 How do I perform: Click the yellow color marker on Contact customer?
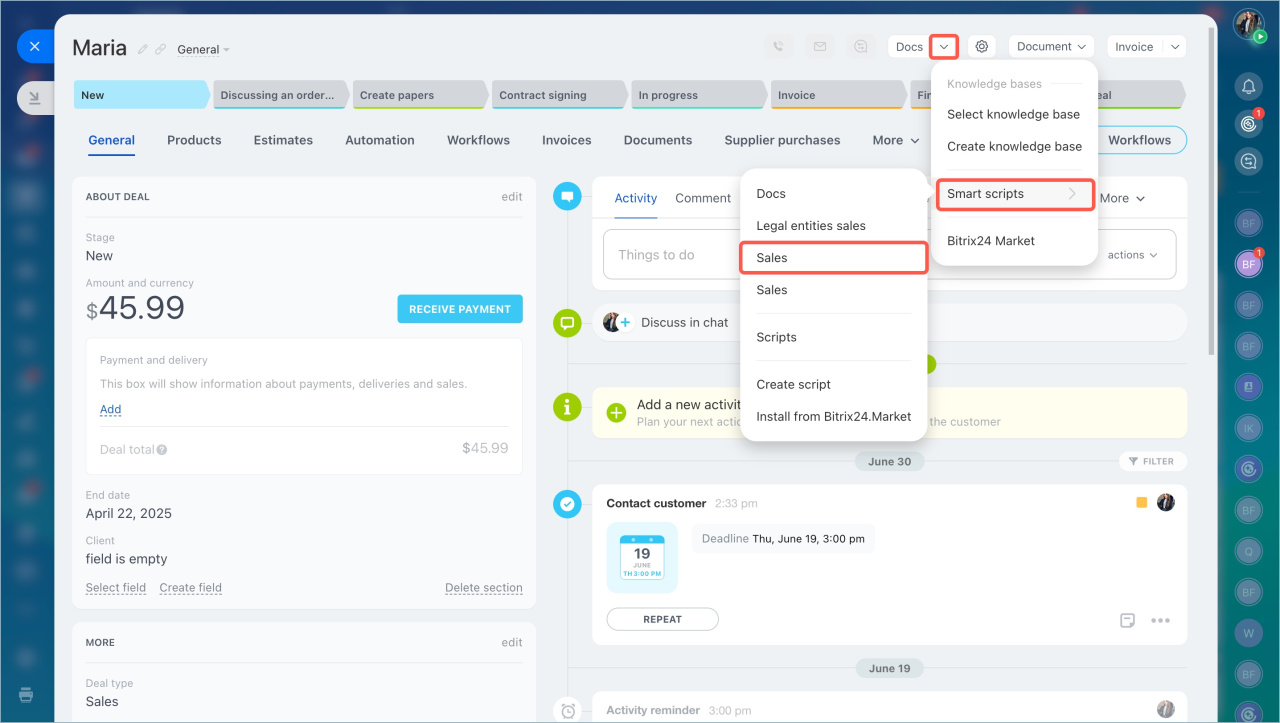[1141, 503]
